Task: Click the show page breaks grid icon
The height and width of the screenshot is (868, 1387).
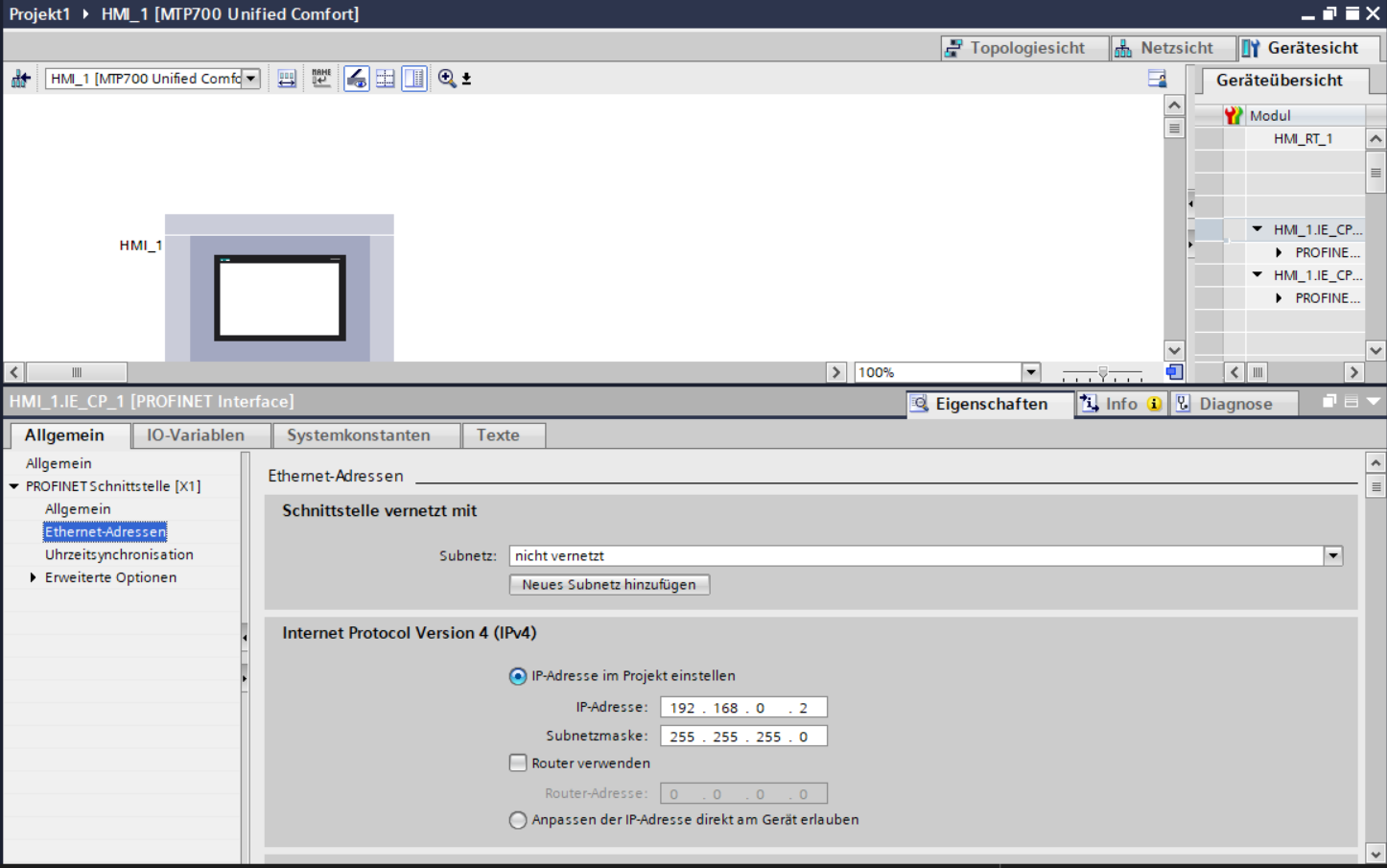Action: [x=386, y=79]
